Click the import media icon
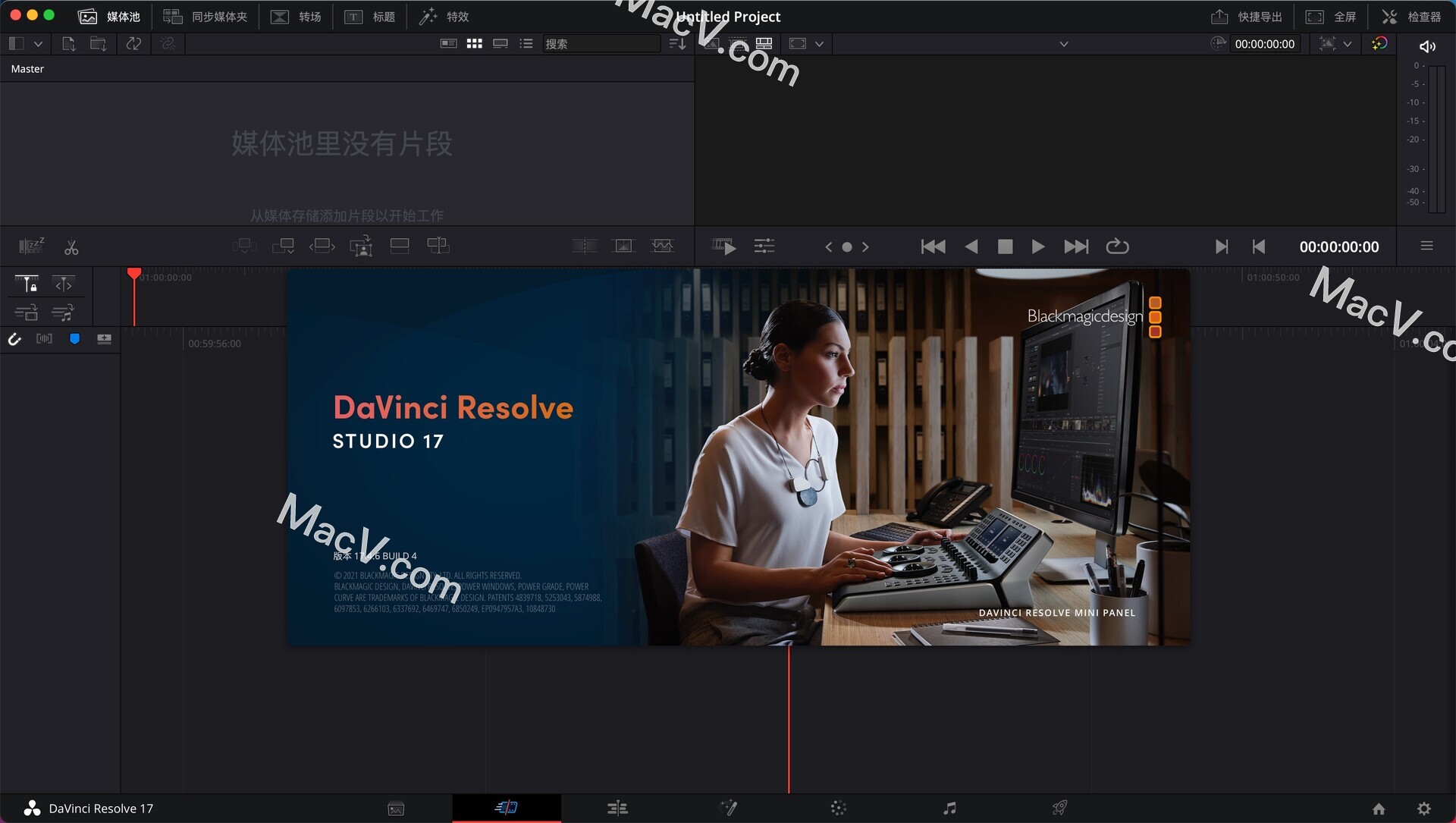Viewport: 1456px width, 823px height. (x=68, y=44)
